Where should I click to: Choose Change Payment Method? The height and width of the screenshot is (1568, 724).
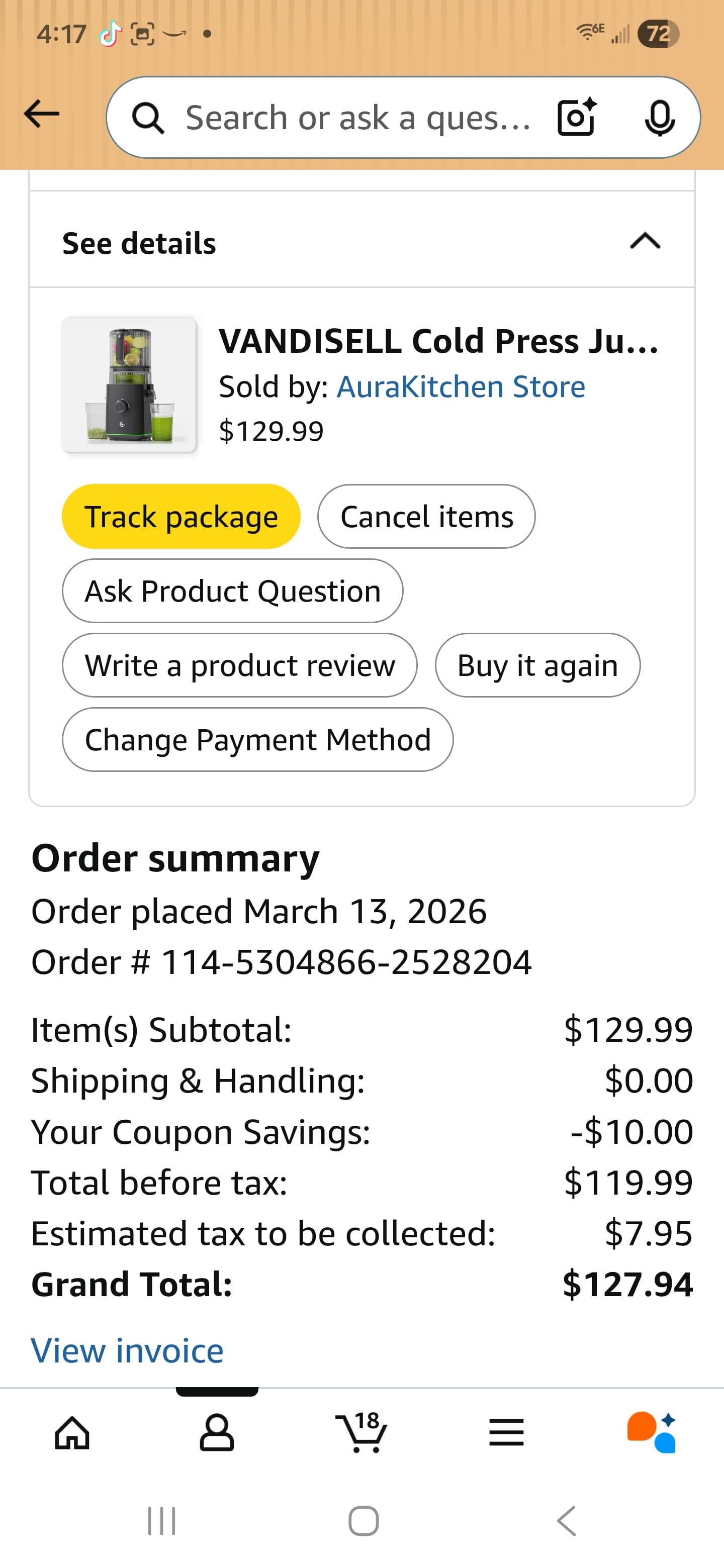pos(257,739)
